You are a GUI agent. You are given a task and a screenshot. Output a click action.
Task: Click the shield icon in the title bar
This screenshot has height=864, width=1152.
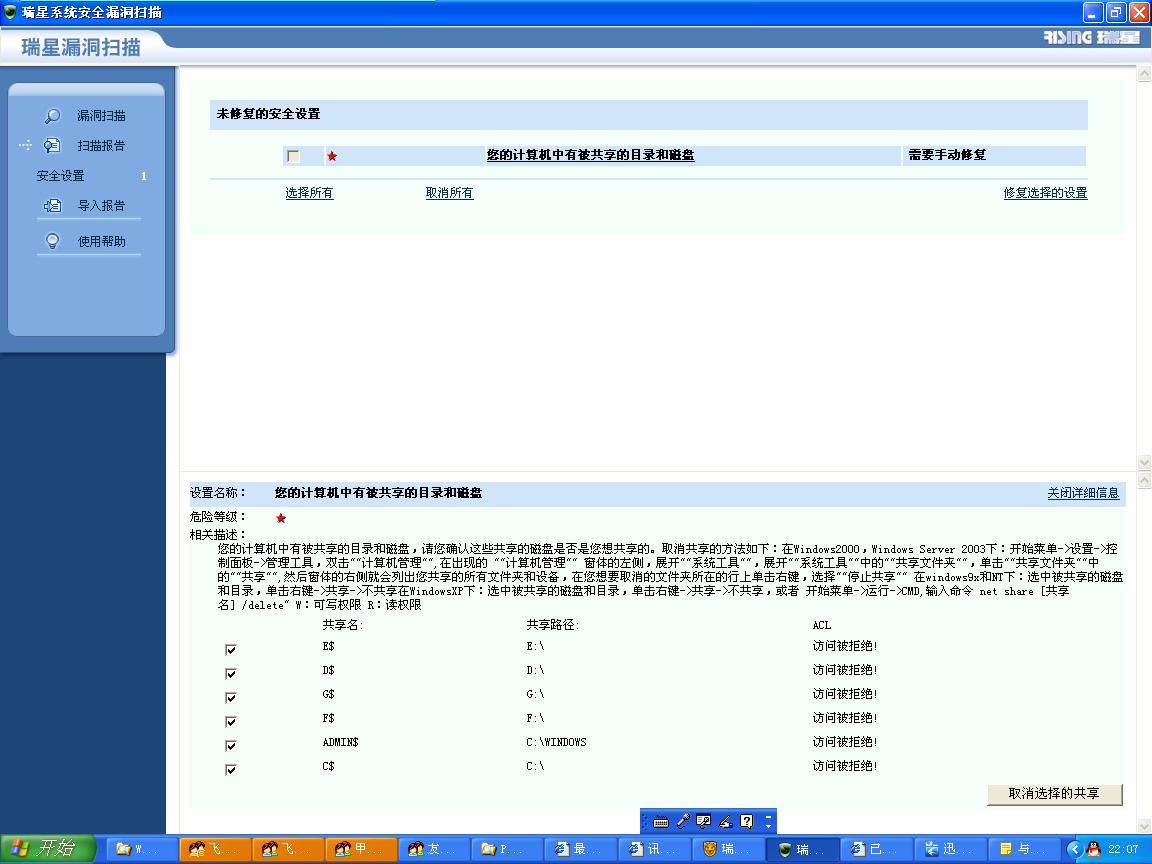coord(10,12)
